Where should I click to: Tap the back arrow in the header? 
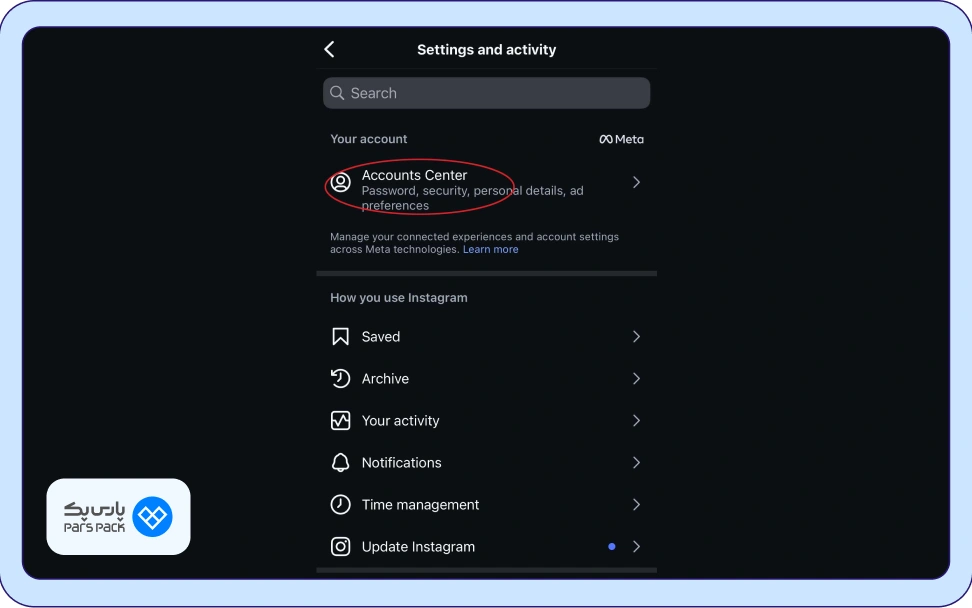330,50
